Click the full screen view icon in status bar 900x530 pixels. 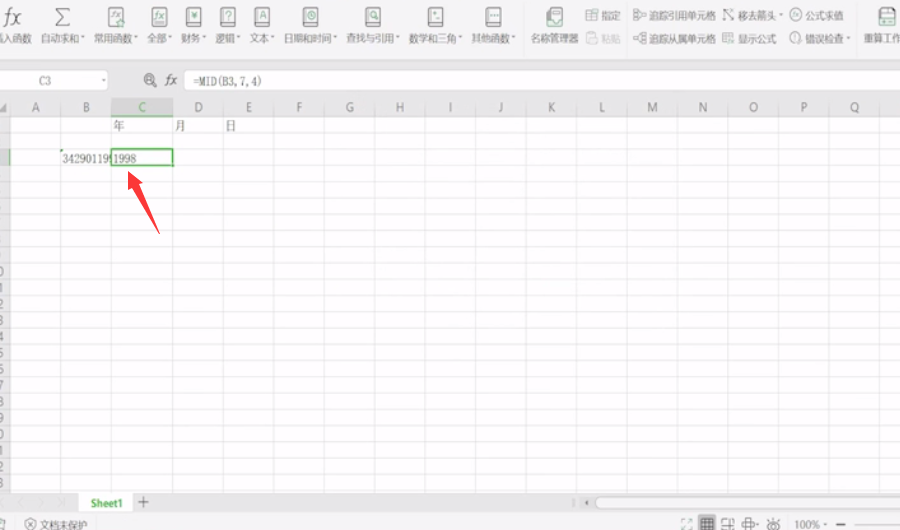pos(686,524)
